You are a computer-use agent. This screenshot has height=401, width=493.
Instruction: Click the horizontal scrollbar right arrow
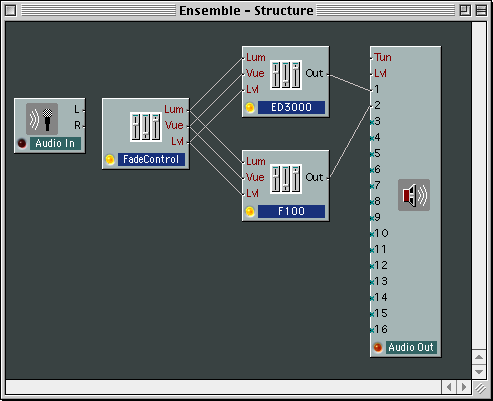[464, 387]
